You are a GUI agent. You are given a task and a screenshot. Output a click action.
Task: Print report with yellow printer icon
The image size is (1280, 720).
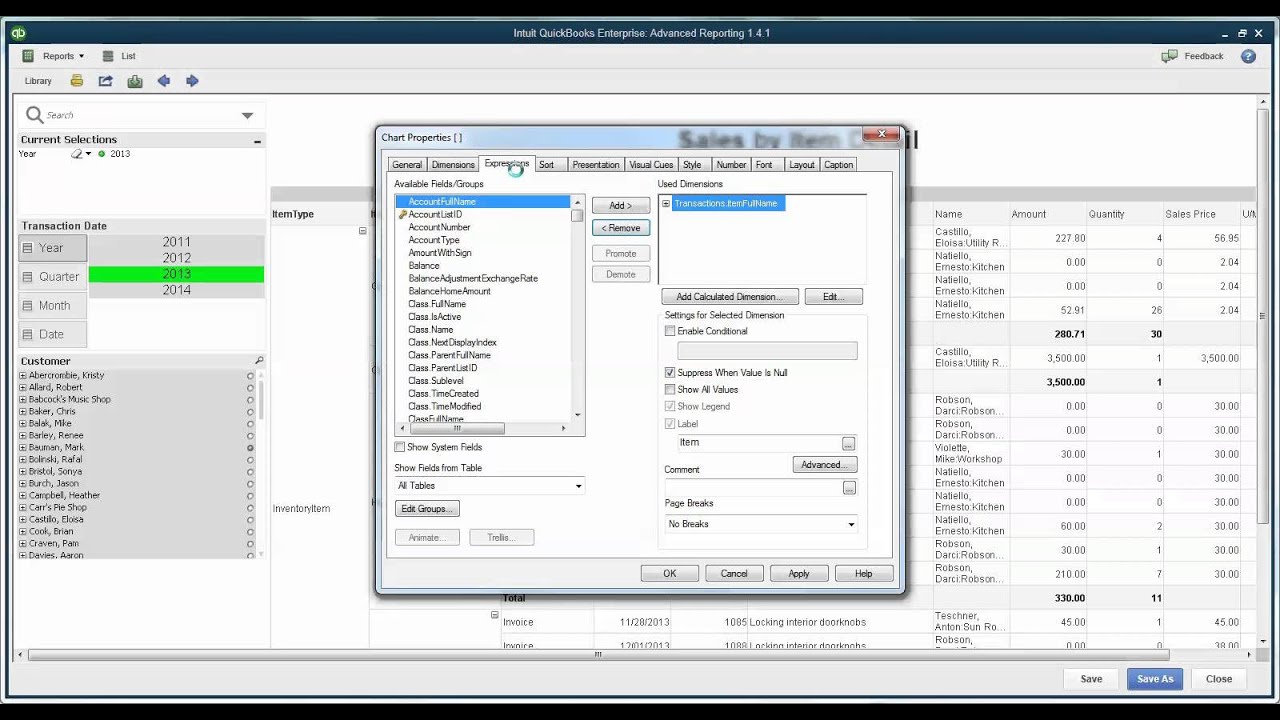(77, 81)
